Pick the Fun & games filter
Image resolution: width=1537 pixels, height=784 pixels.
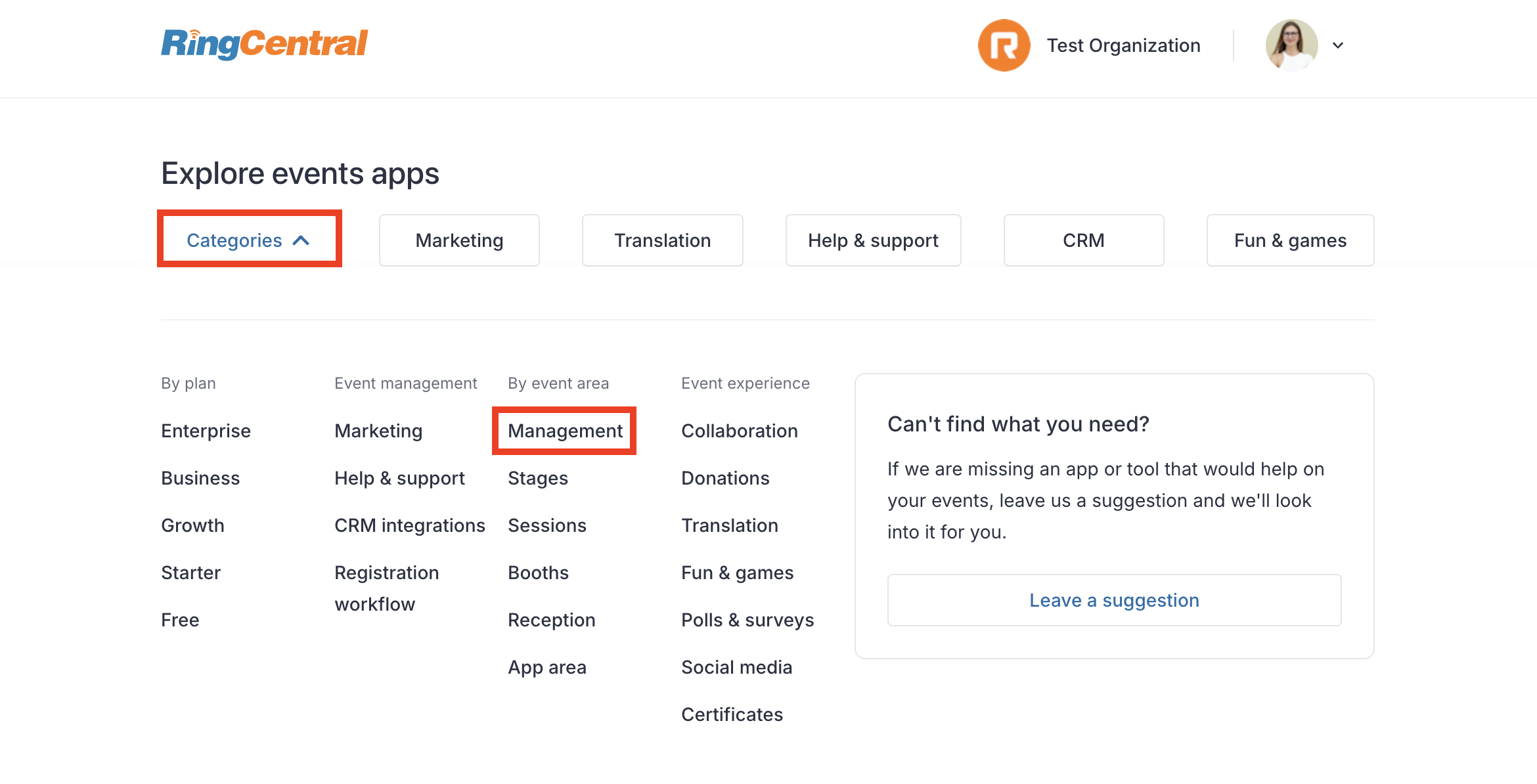point(1290,240)
